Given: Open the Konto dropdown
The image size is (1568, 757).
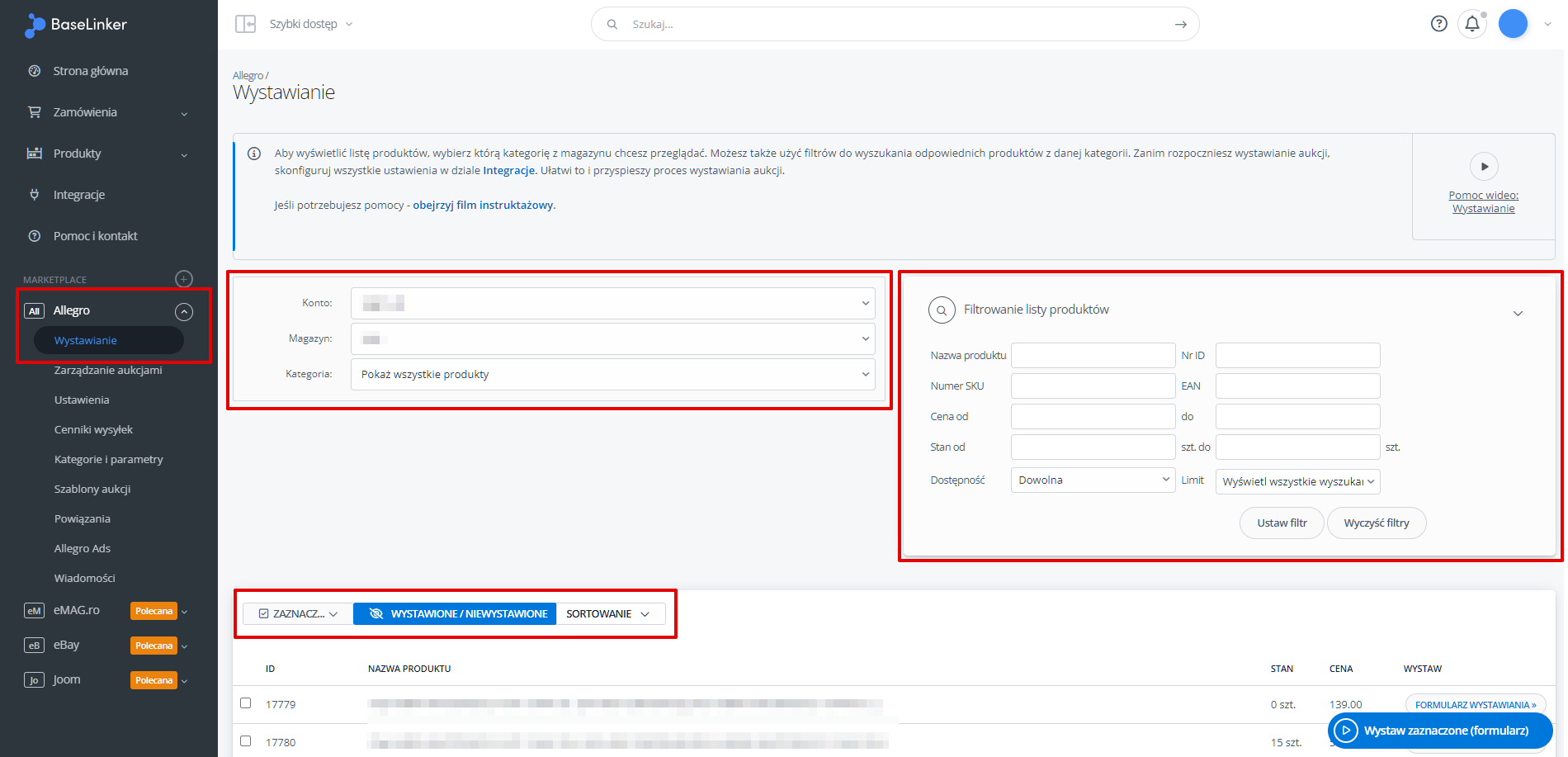Looking at the screenshot, I should [x=613, y=303].
